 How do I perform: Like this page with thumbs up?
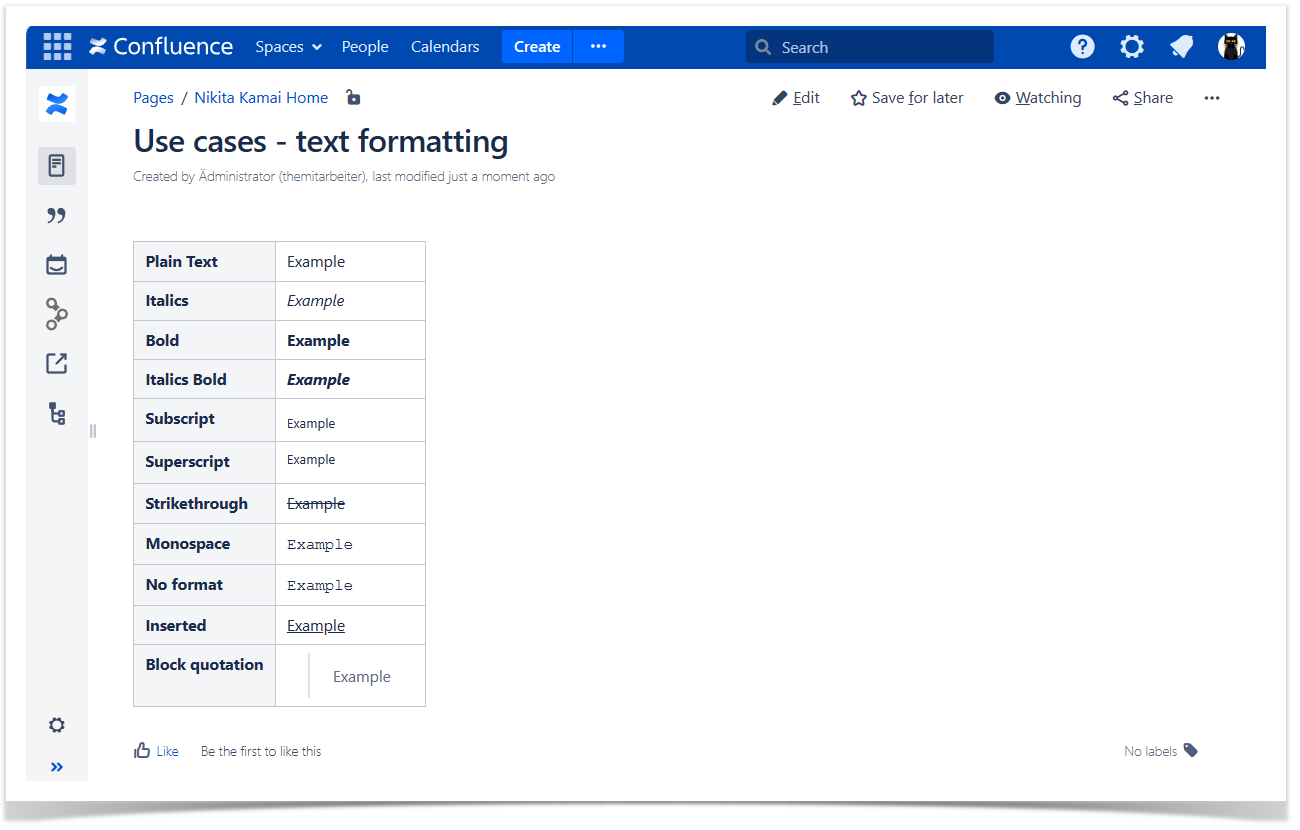coord(155,751)
